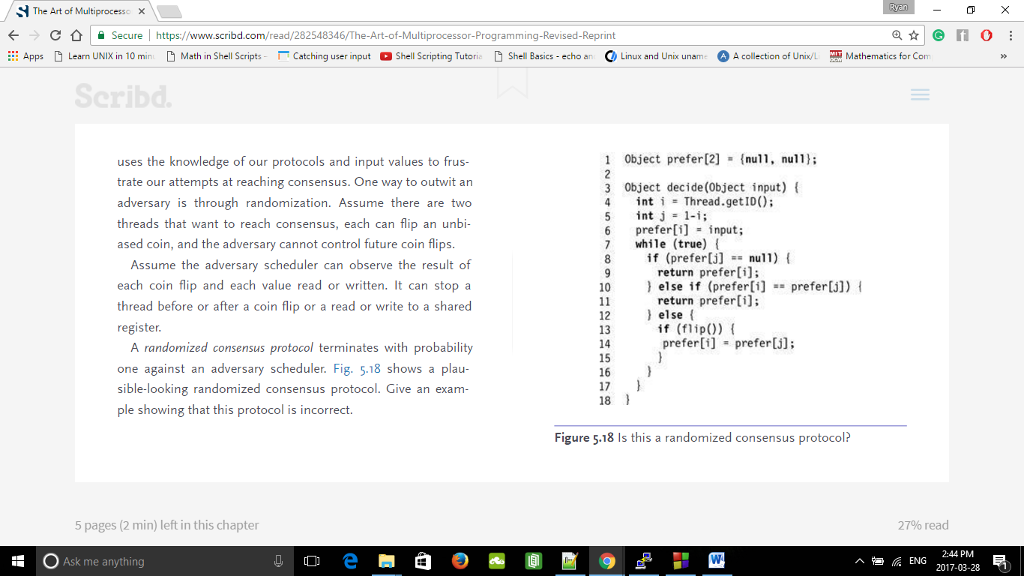Screen dimensions: 1024x576
Task: Click the green circular extension icon
Action: pos(938,33)
